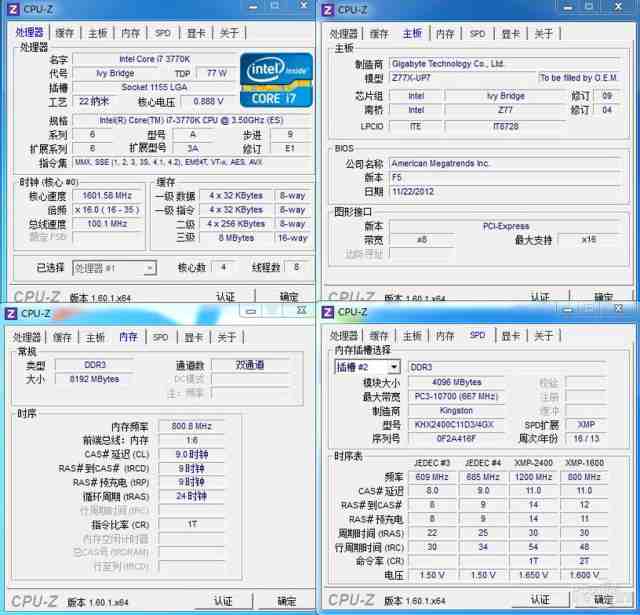Image resolution: width=640 pixels, height=615 pixels.
Task: Click the XMP-2400 voltage '1.650 V'
Action: (x=533, y=575)
